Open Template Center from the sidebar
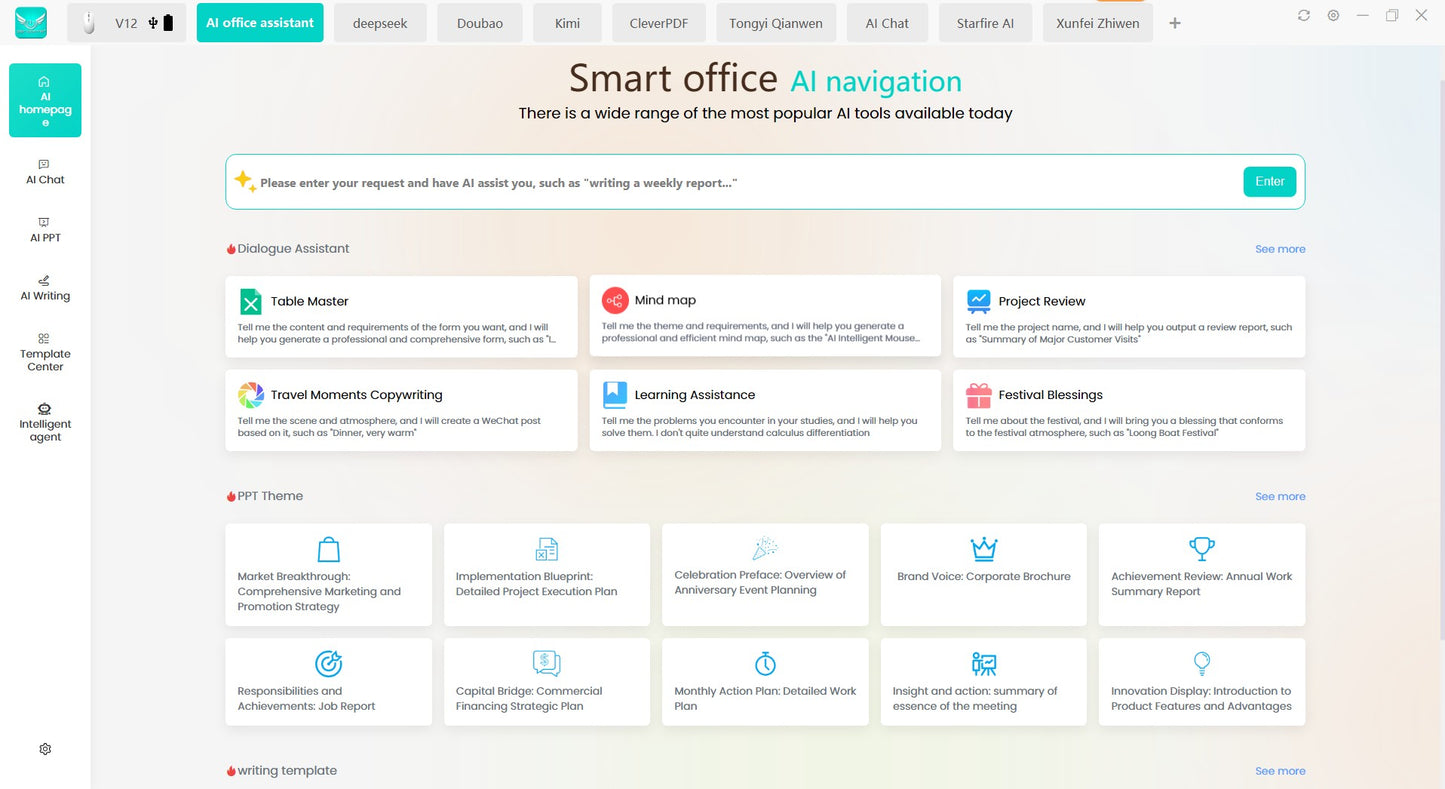Viewport: 1445px width, 789px height. click(45, 352)
